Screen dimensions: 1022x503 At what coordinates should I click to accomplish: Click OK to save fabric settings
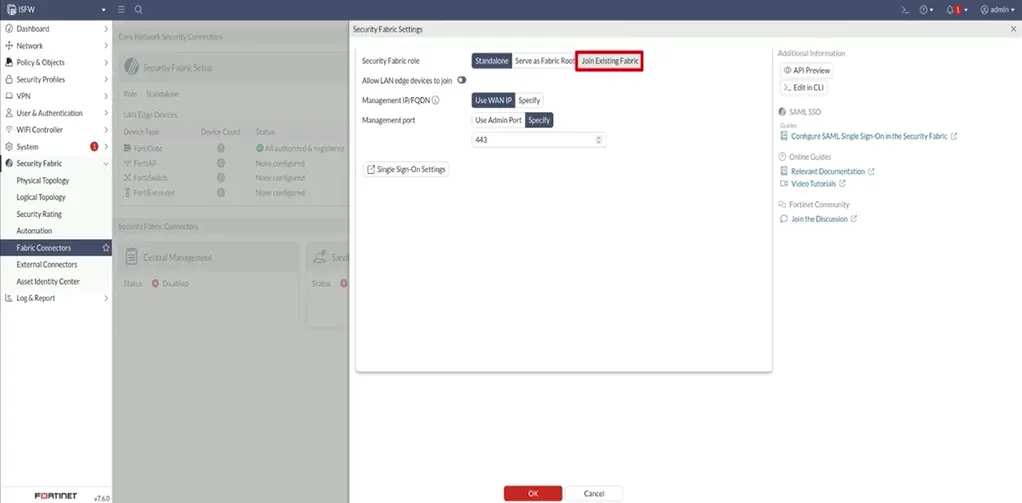[533, 493]
